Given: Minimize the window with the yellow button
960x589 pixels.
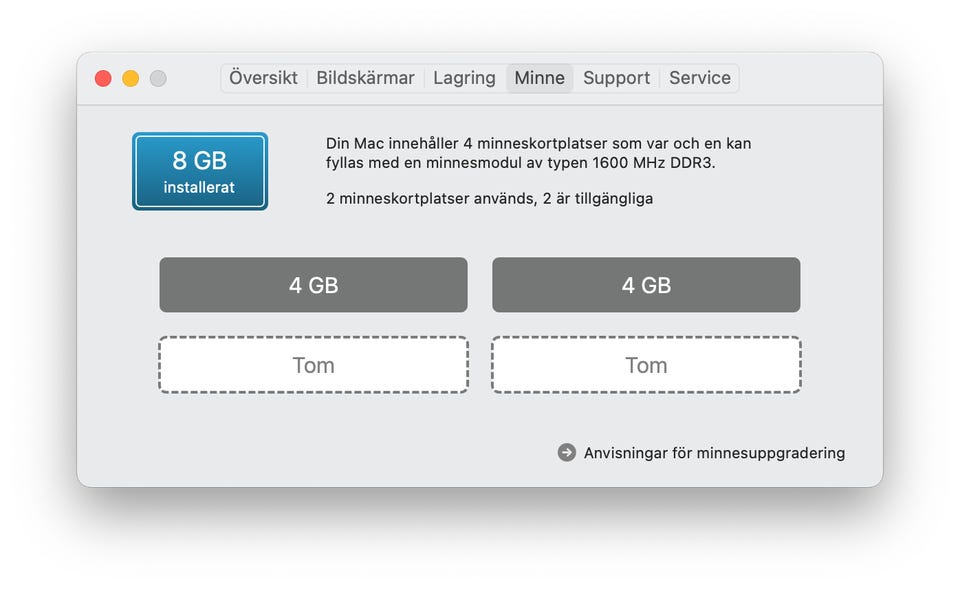Looking at the screenshot, I should point(131,78).
